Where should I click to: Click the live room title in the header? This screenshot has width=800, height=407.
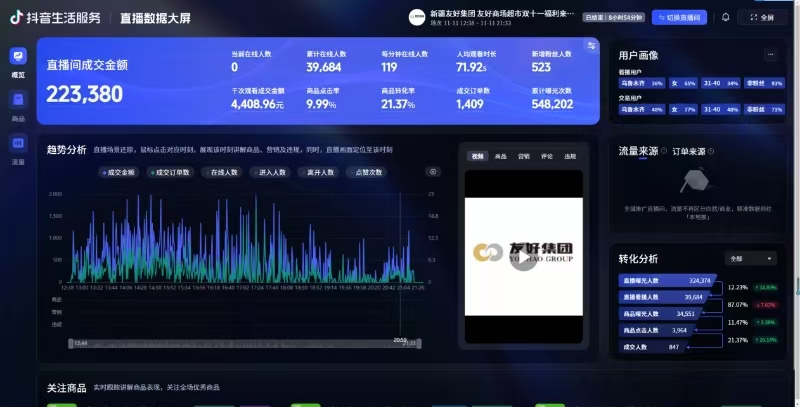(502, 14)
